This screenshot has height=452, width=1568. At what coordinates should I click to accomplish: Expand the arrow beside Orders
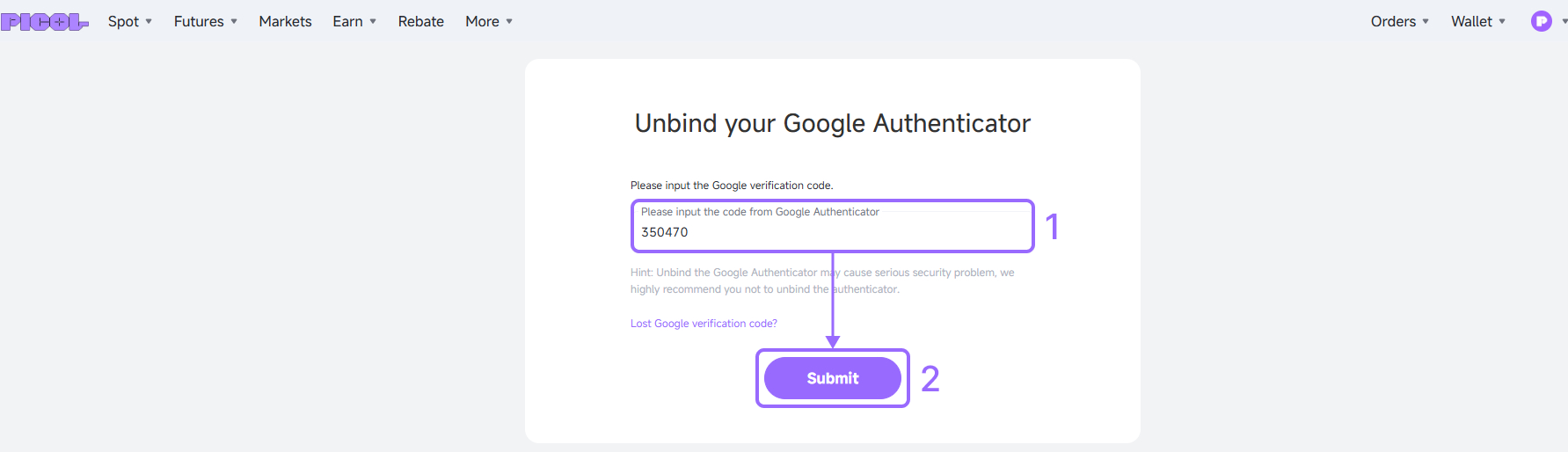pos(1426,21)
